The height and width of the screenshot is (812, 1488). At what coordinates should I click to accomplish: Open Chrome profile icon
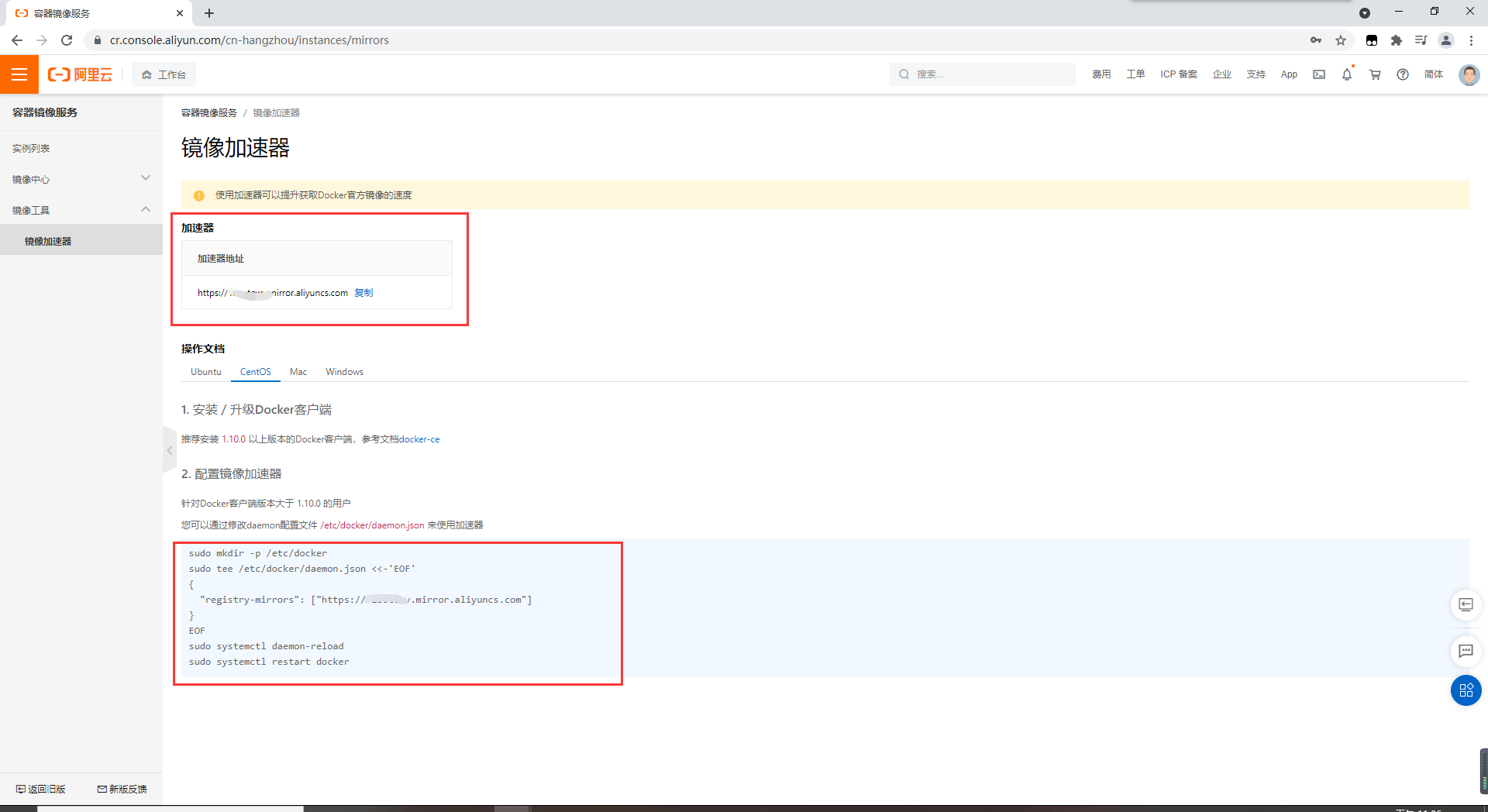[1446, 40]
